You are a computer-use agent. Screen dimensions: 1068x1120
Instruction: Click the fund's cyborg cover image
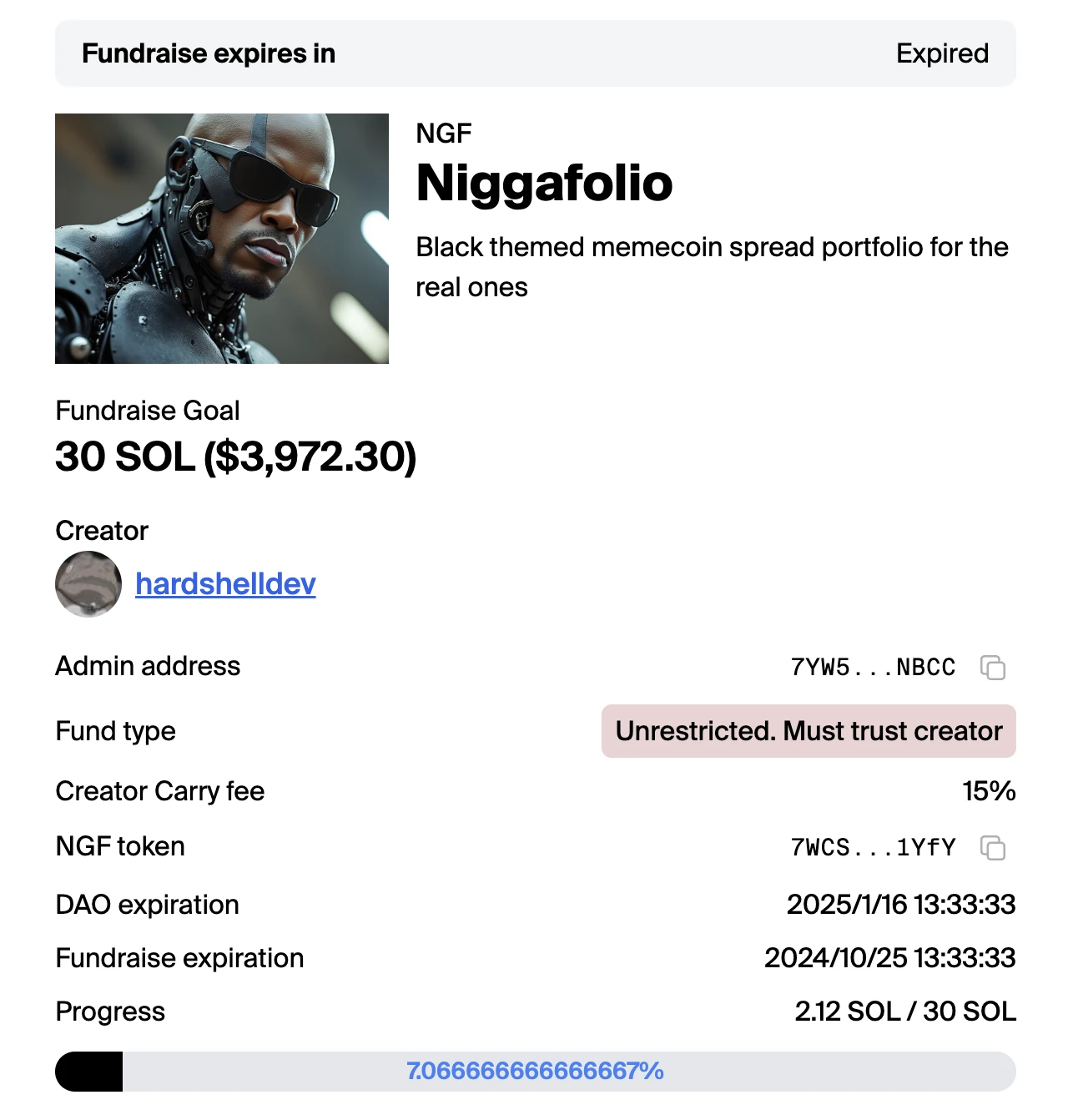tap(222, 239)
